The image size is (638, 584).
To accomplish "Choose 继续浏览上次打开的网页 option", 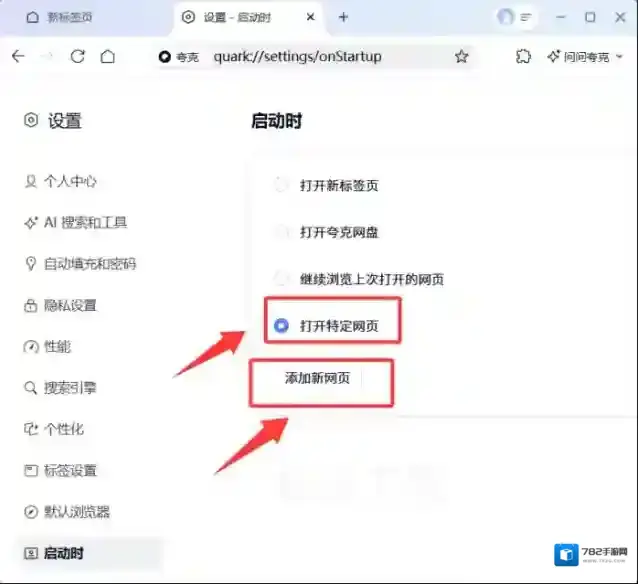I will (281, 279).
